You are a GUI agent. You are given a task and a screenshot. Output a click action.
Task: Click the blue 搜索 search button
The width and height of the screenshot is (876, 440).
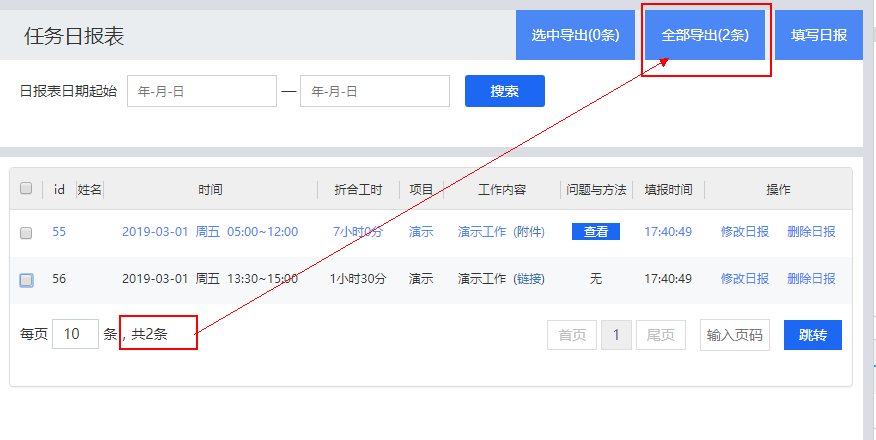(x=504, y=91)
